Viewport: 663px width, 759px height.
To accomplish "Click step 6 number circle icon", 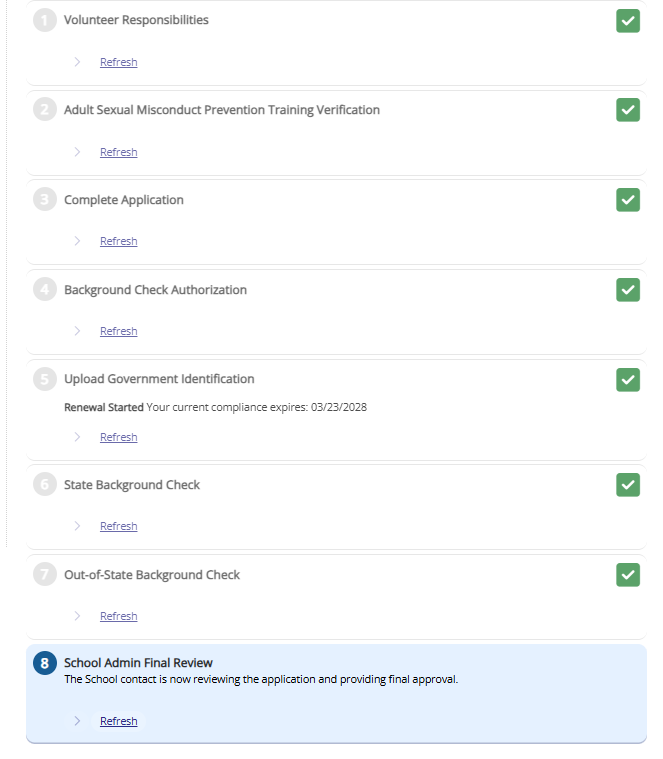I will pyautogui.click(x=45, y=485).
